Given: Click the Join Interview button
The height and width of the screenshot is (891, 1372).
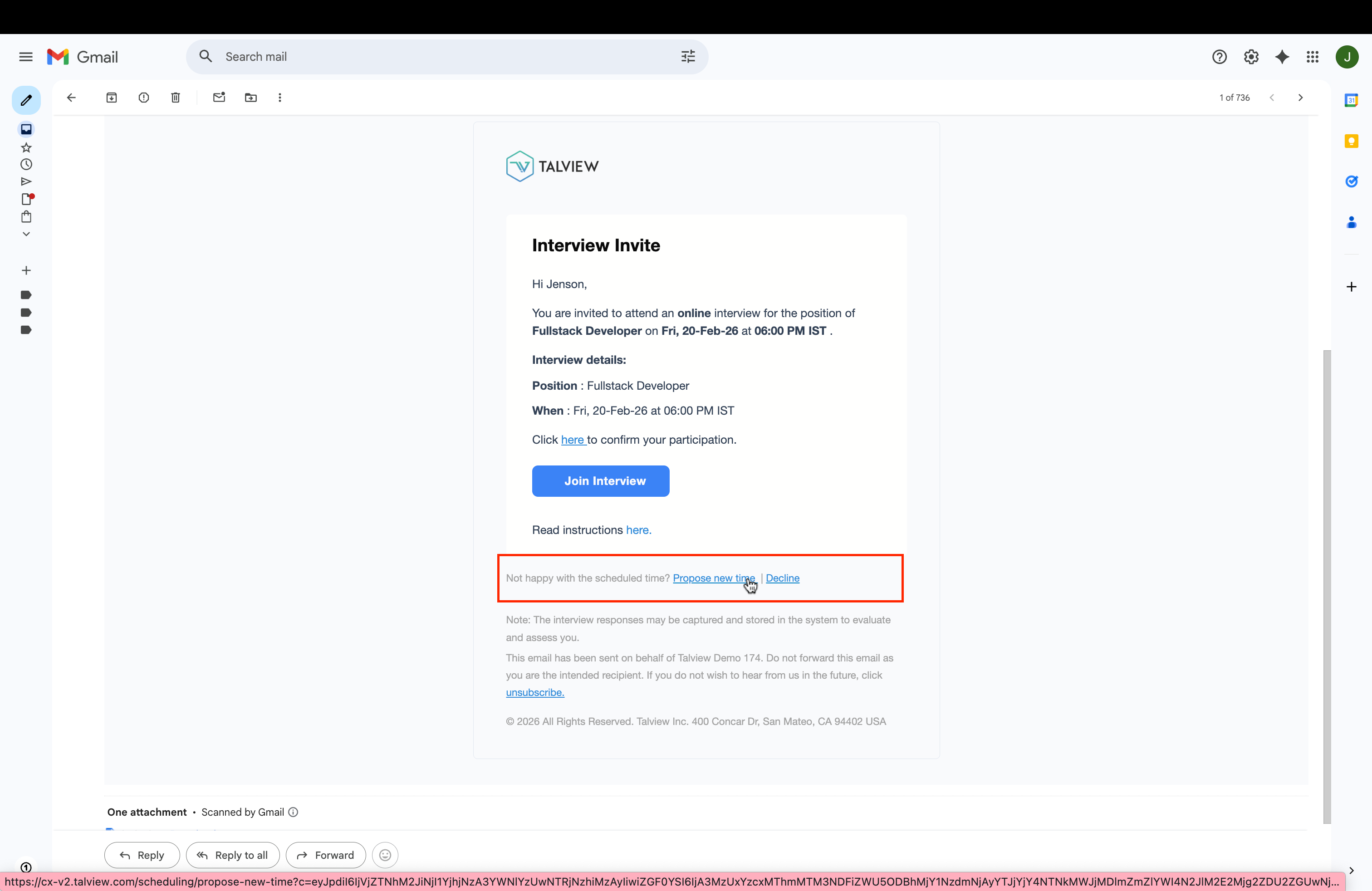Looking at the screenshot, I should point(601,480).
